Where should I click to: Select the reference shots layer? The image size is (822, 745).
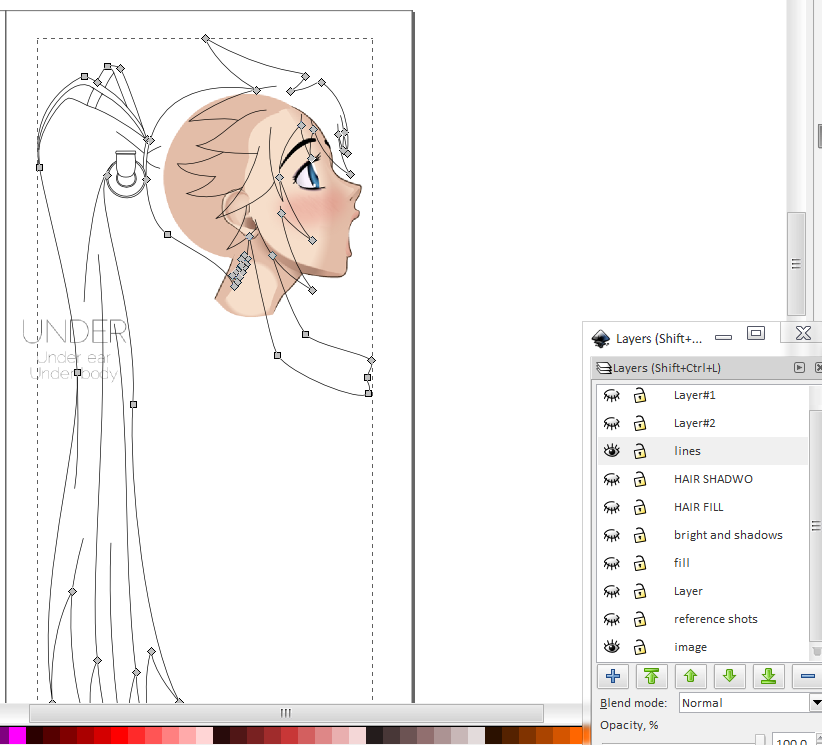(715, 619)
